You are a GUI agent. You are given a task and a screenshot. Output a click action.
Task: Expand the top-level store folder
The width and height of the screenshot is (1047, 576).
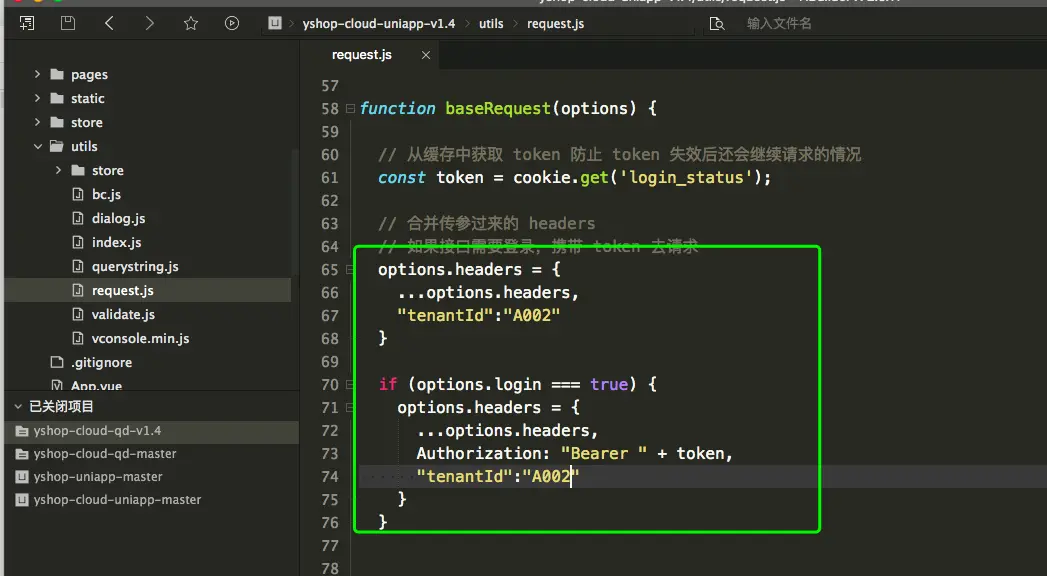37,122
